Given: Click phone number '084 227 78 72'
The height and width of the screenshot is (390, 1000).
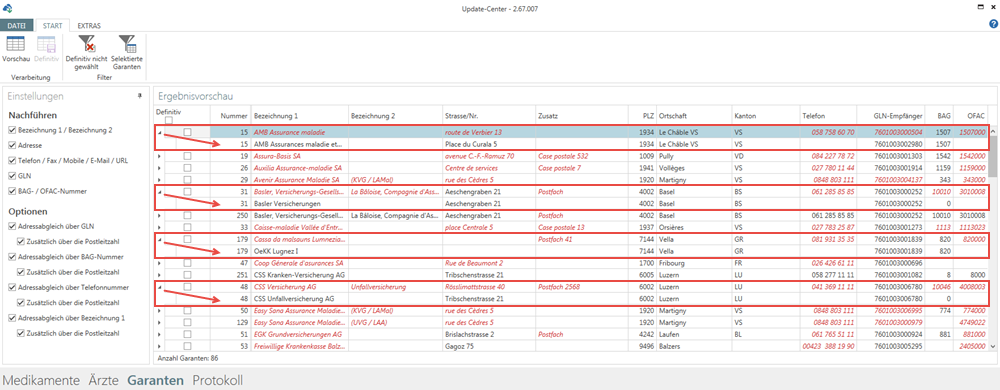Looking at the screenshot, I should click(x=833, y=156).
